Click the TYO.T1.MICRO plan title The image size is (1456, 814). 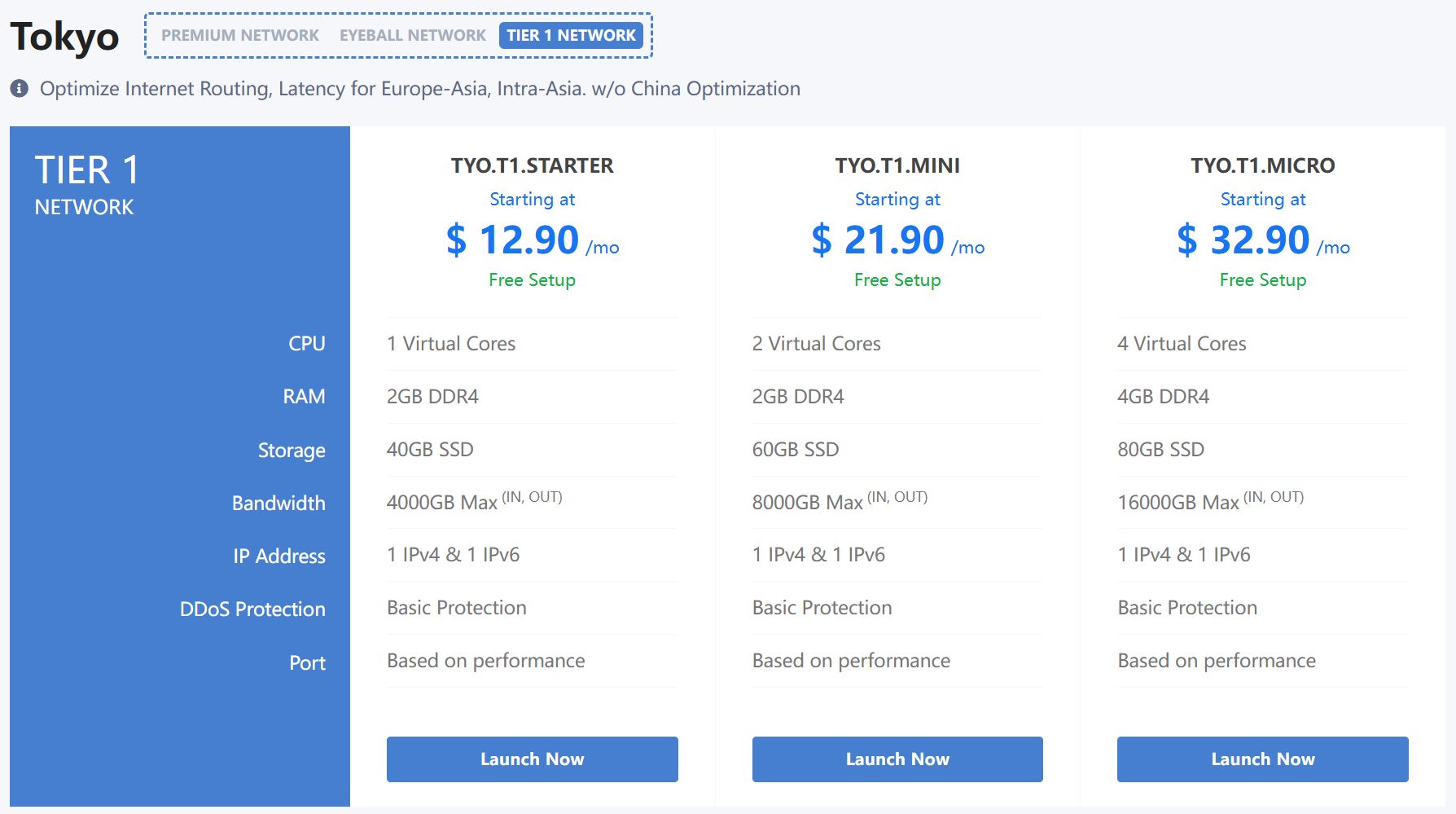tap(1263, 165)
